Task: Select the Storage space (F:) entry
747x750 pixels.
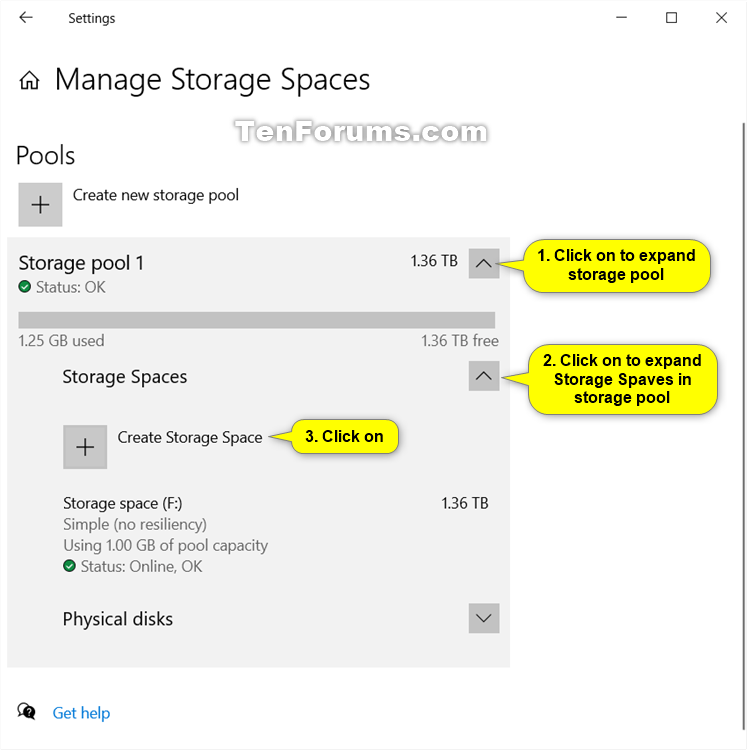Action: coord(276,534)
